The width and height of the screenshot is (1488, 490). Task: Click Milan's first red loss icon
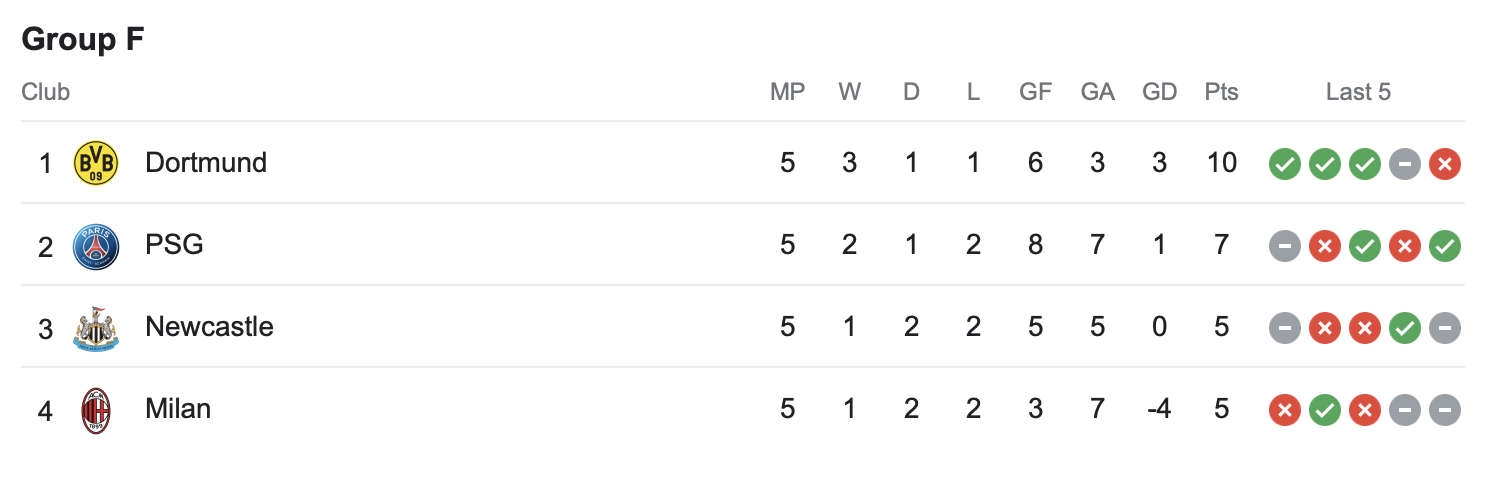[1285, 409]
